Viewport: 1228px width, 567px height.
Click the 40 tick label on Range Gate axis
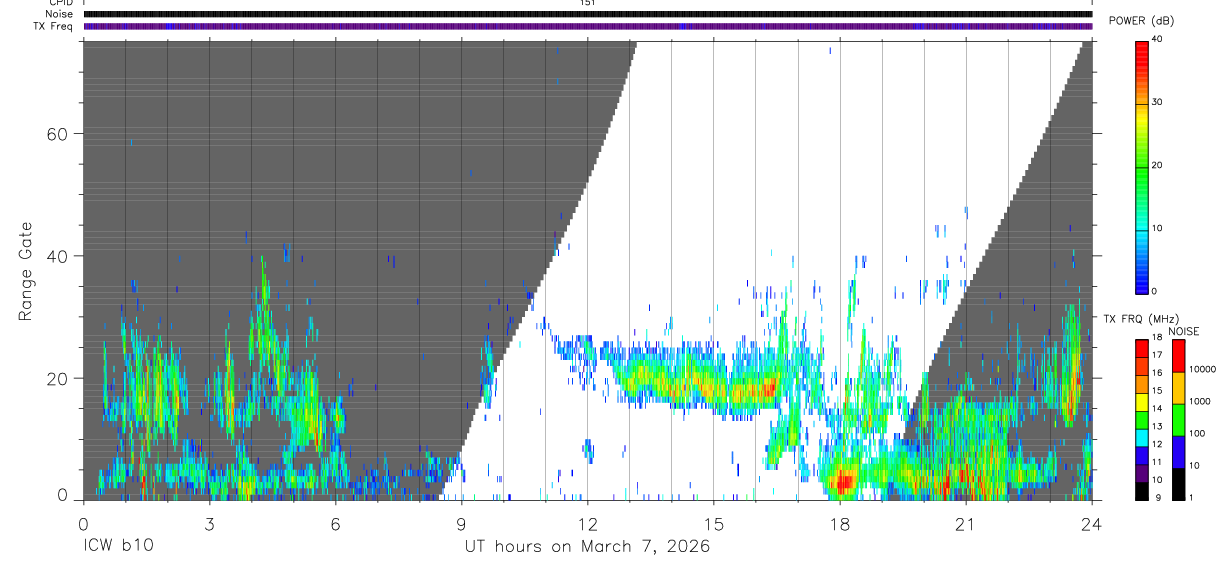pyautogui.click(x=58, y=256)
